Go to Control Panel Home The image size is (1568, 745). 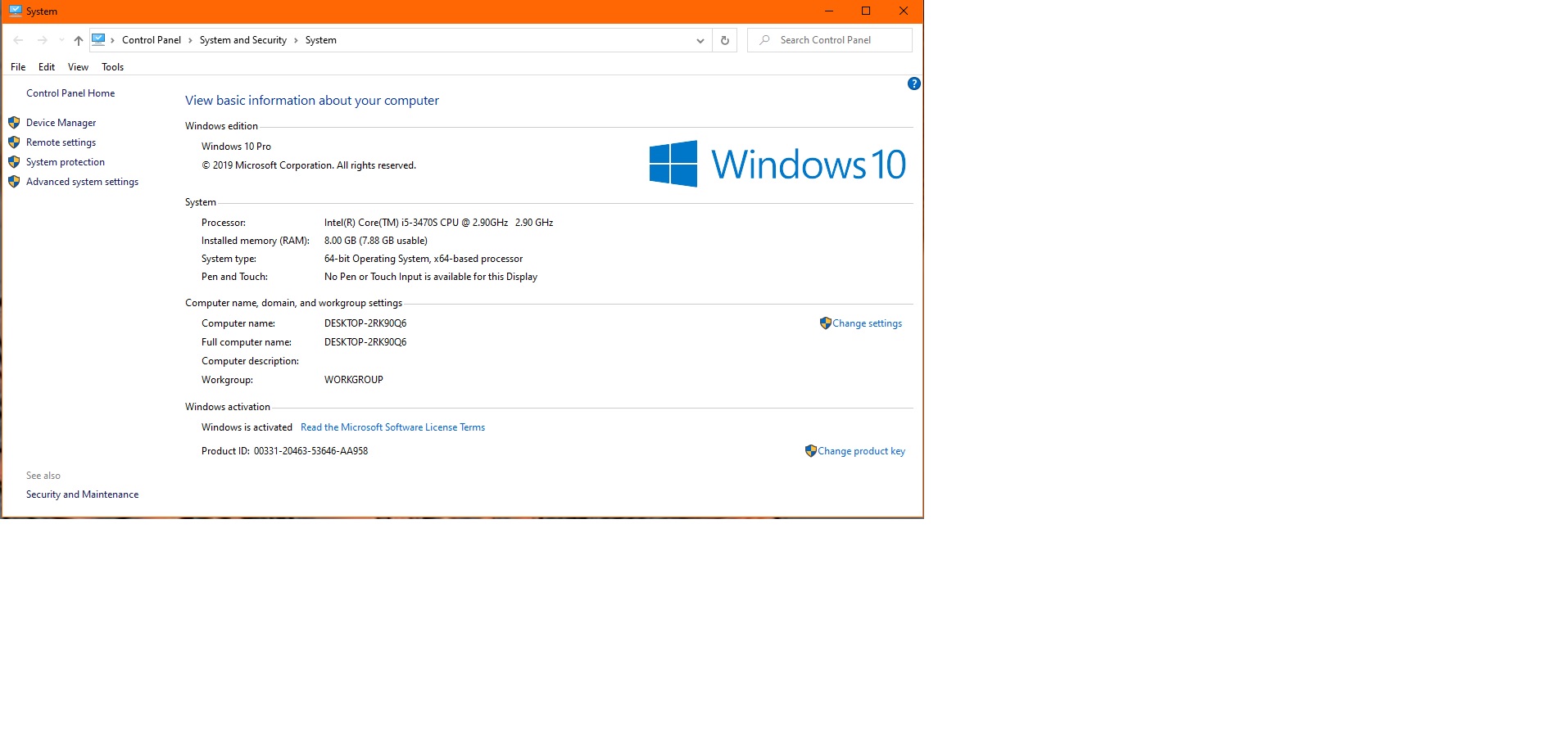click(x=70, y=93)
